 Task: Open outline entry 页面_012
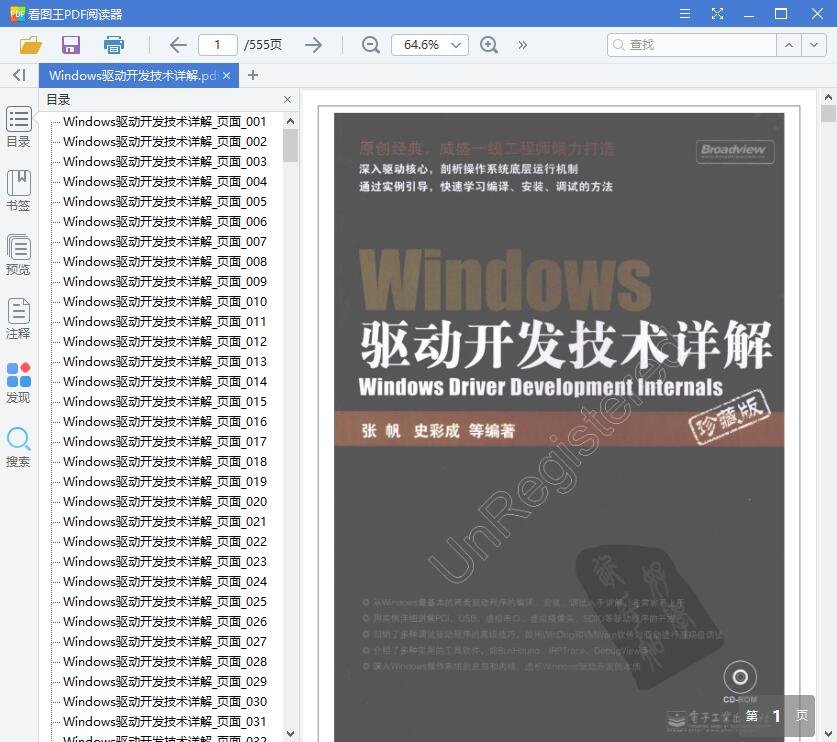(x=164, y=342)
